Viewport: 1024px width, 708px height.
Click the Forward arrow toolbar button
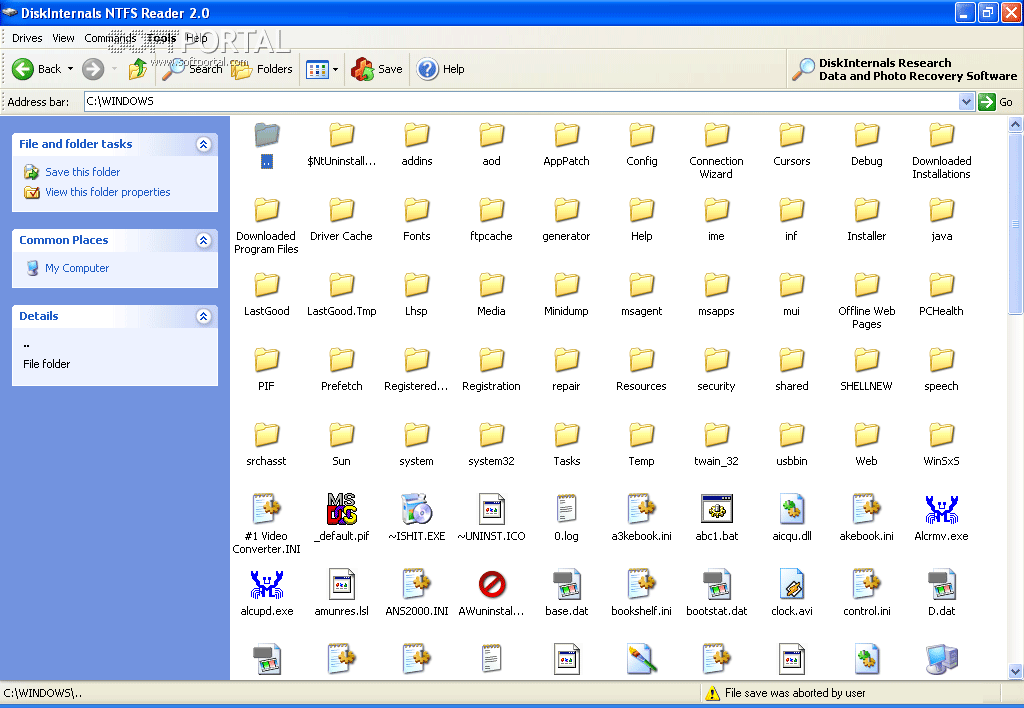click(93, 69)
